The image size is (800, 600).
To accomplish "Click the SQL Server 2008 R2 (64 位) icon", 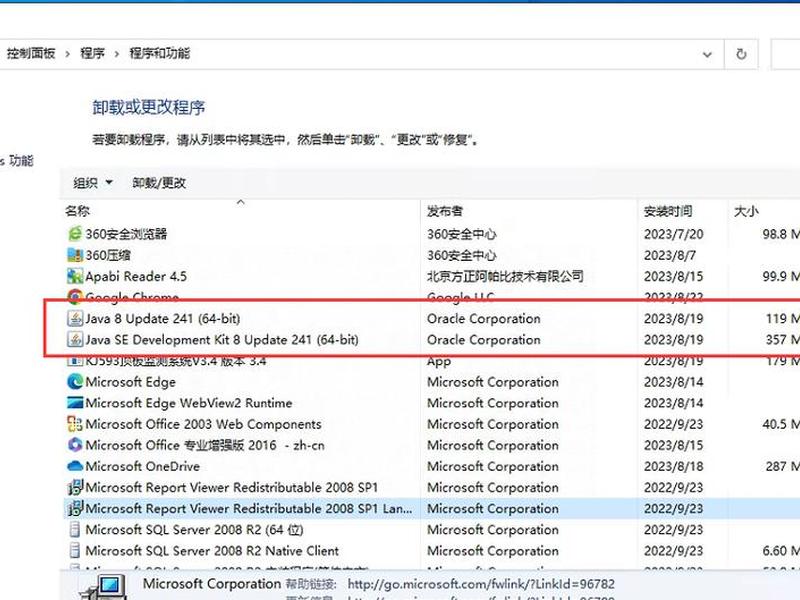I will click(x=75, y=530).
